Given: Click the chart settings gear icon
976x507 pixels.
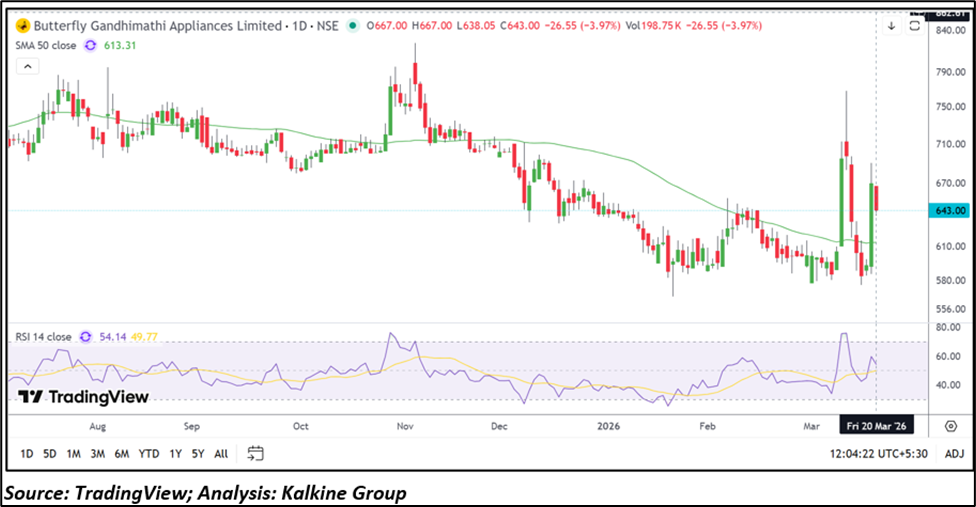Looking at the screenshot, I should click(950, 427).
